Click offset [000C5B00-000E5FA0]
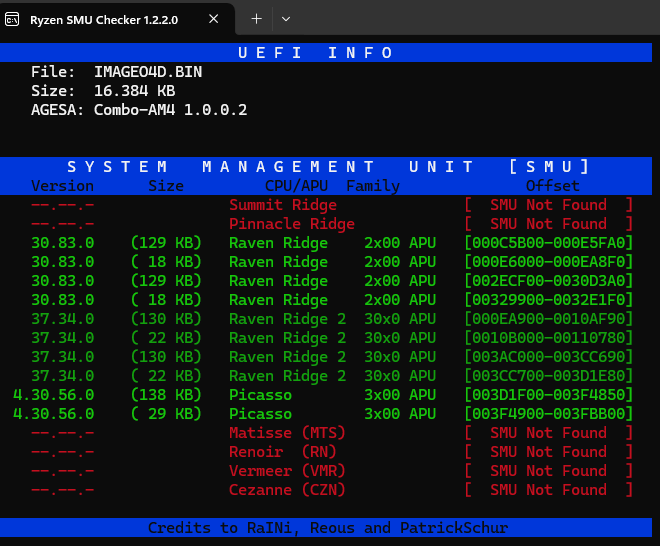 (x=548, y=243)
